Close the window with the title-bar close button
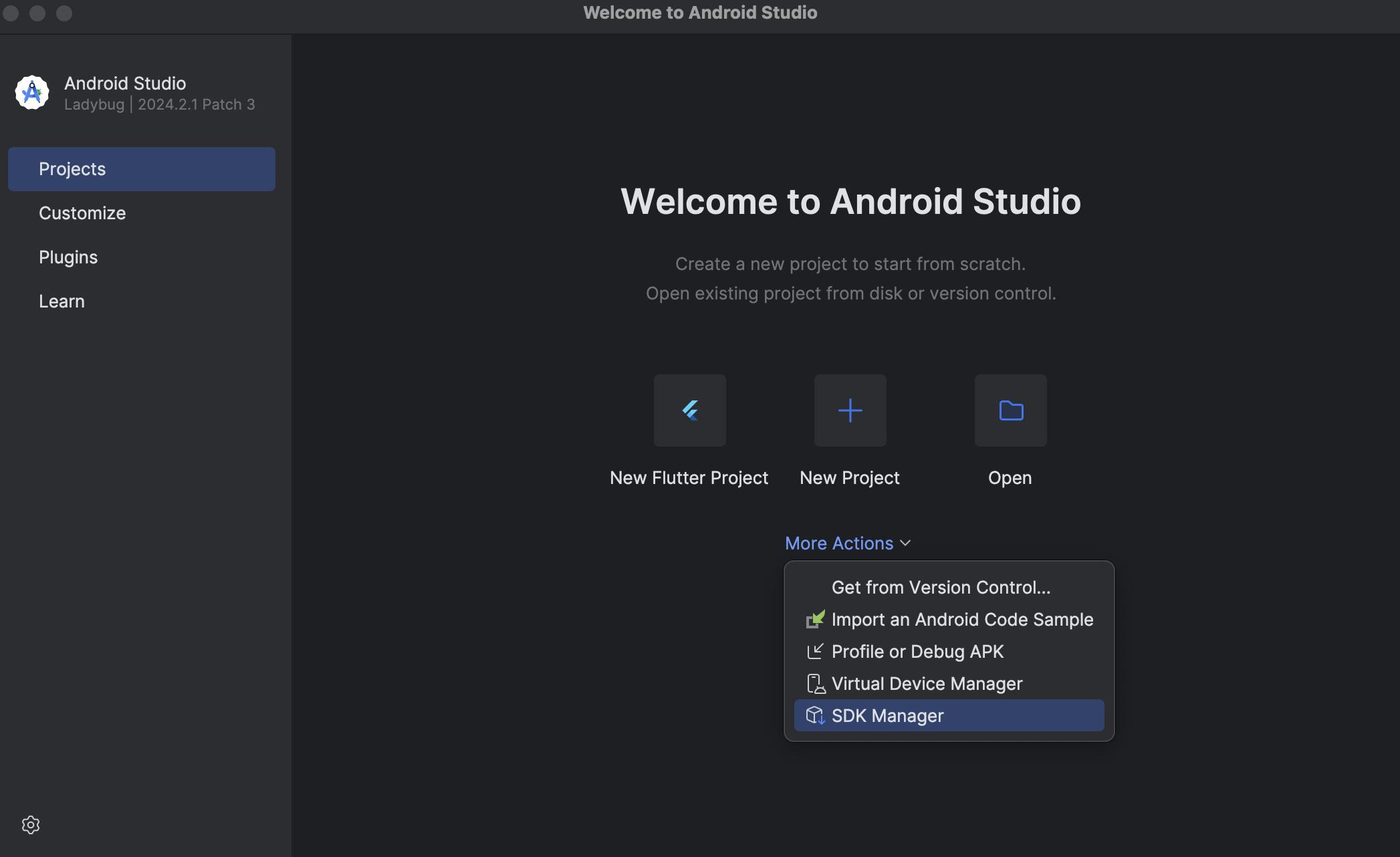Image resolution: width=1400 pixels, height=857 pixels. pos(11,13)
